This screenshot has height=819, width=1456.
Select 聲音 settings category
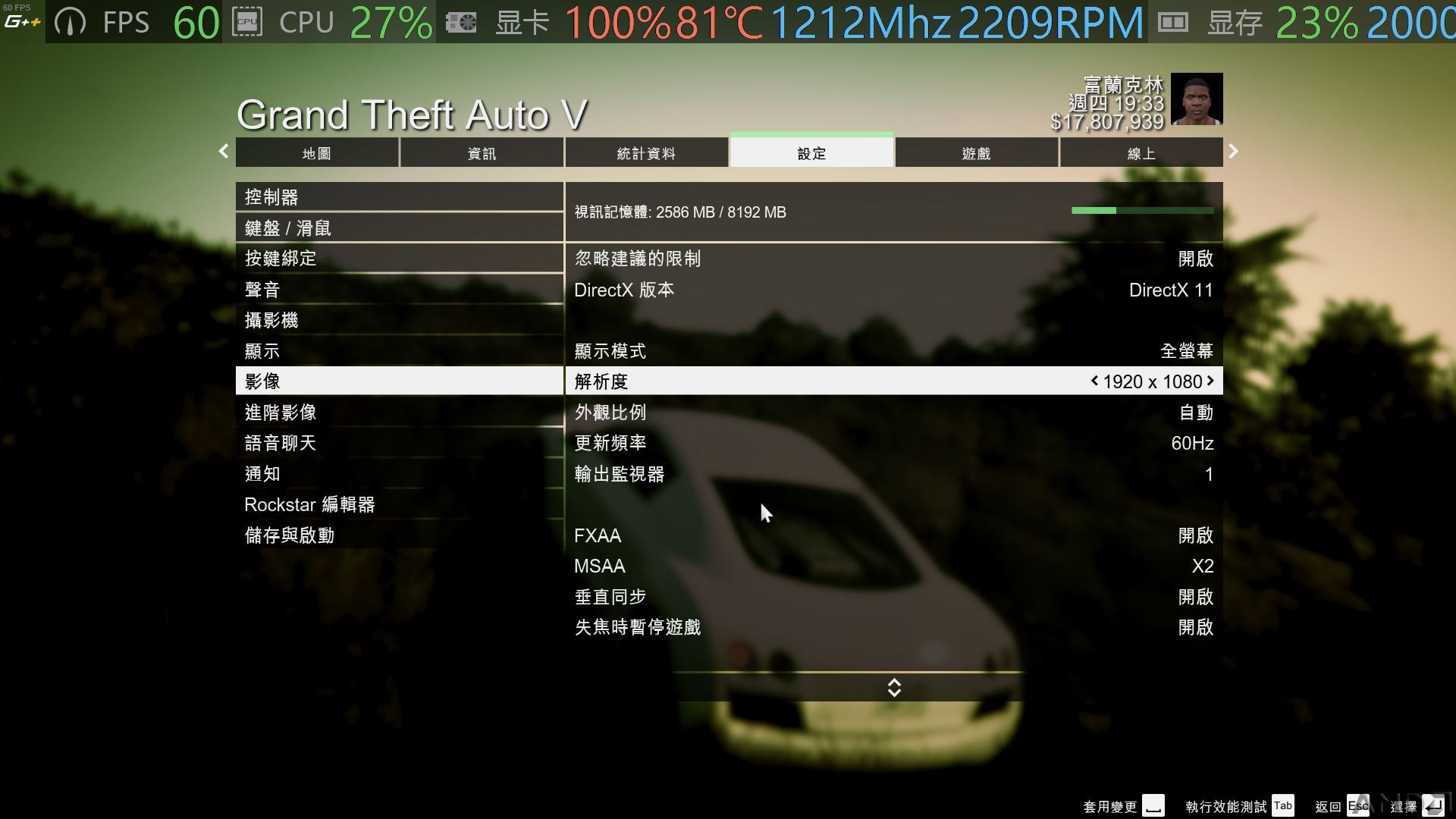coord(400,289)
